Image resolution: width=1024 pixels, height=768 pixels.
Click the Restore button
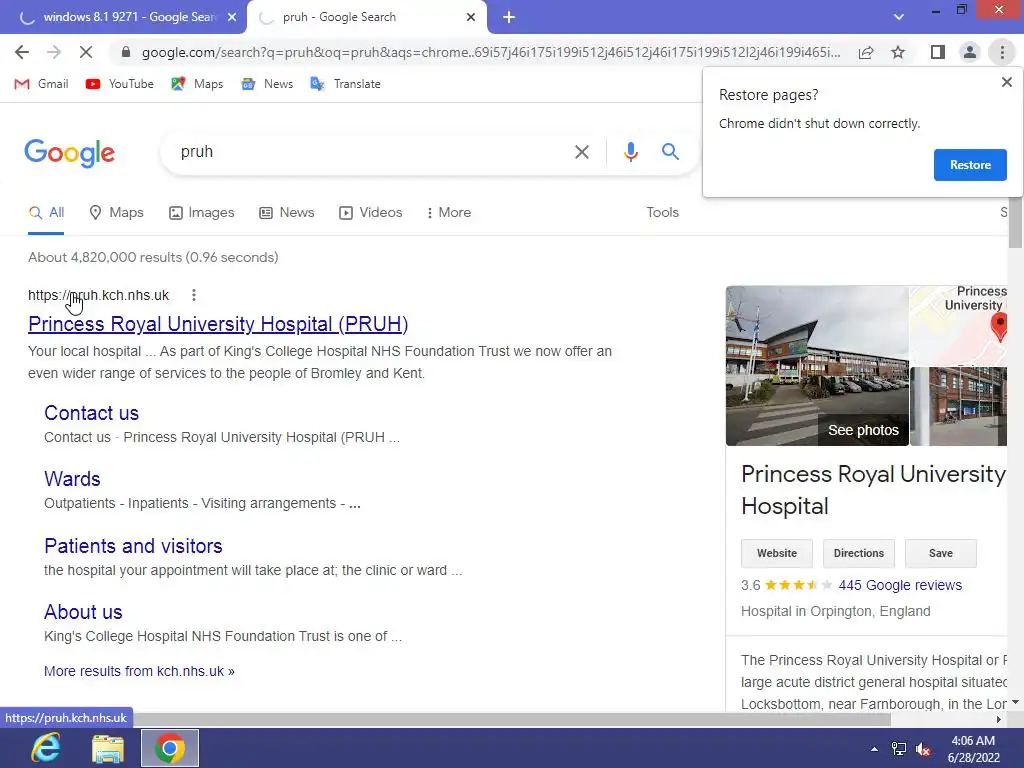point(970,165)
